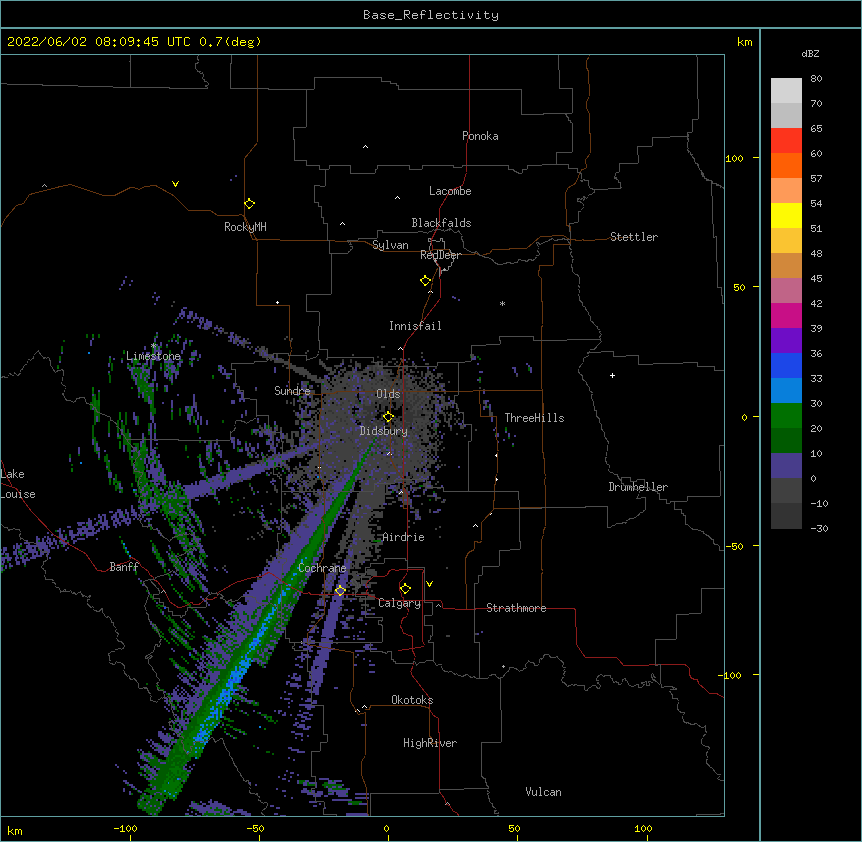Click the ThreeHills city label
The image size is (862, 842).
pyautogui.click(x=534, y=418)
